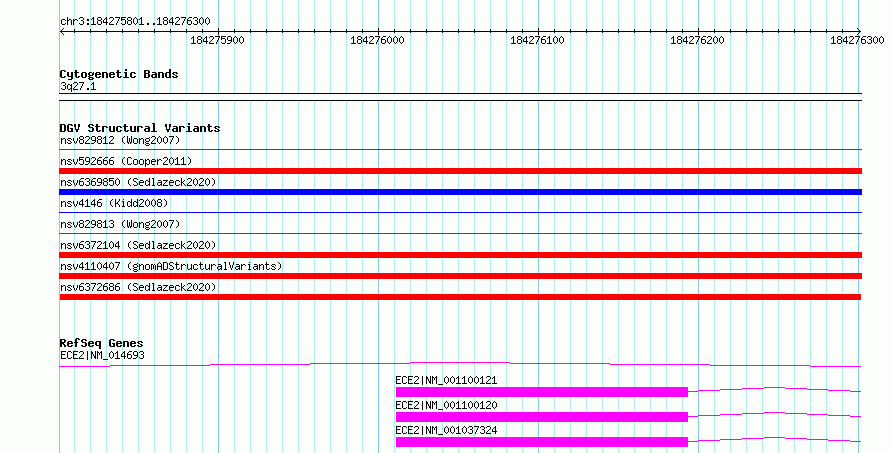Click the magenta exon bar of NM_001100120
Viewport: 890px width, 453px height.
pyautogui.click(x=541, y=417)
